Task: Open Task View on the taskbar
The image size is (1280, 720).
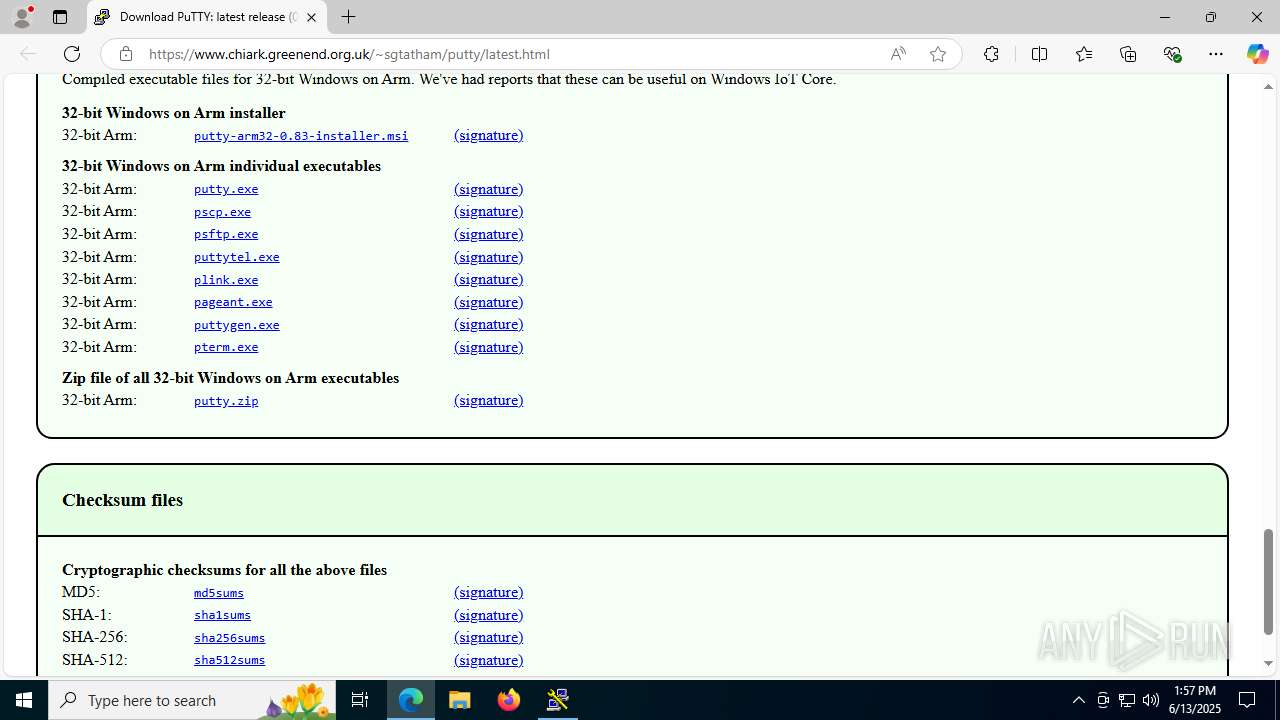Action: (x=360, y=700)
